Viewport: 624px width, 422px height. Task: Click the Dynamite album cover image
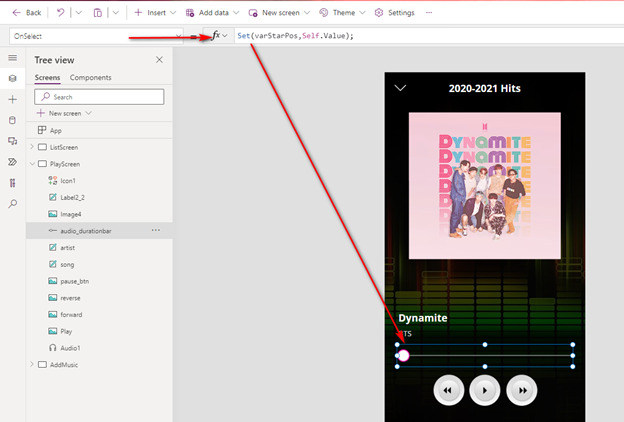click(485, 186)
